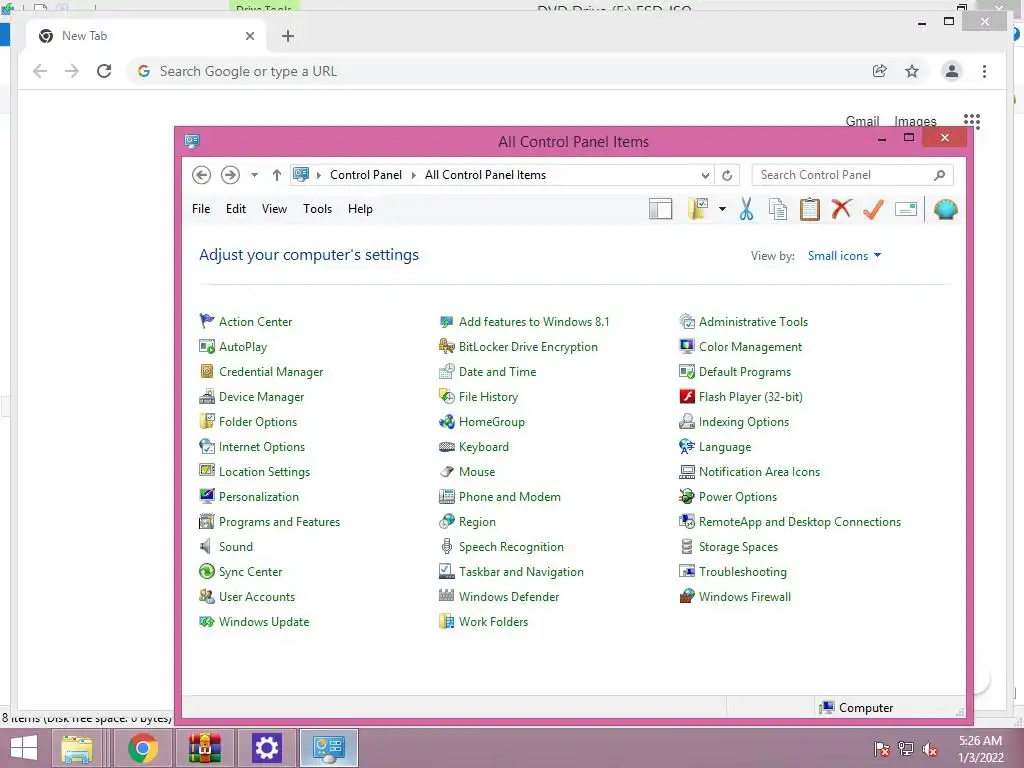Click the Back arrow in Control Panel
The width and height of the screenshot is (1024, 768).
(x=201, y=175)
